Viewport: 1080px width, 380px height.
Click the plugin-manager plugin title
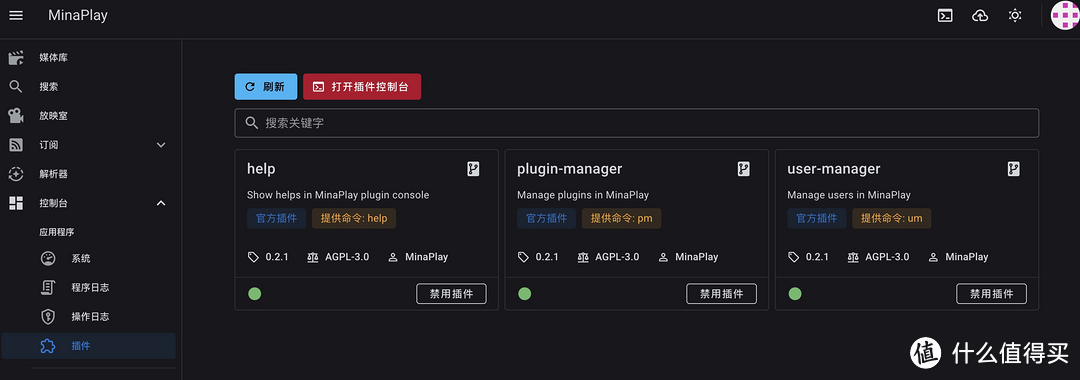click(x=570, y=169)
